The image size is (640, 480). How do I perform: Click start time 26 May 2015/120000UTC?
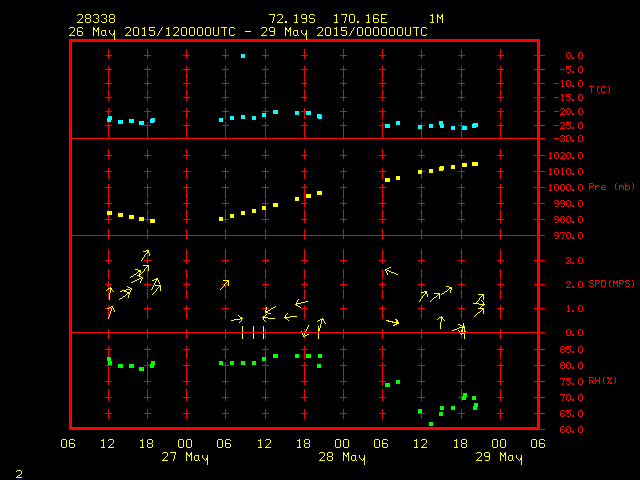click(152, 32)
